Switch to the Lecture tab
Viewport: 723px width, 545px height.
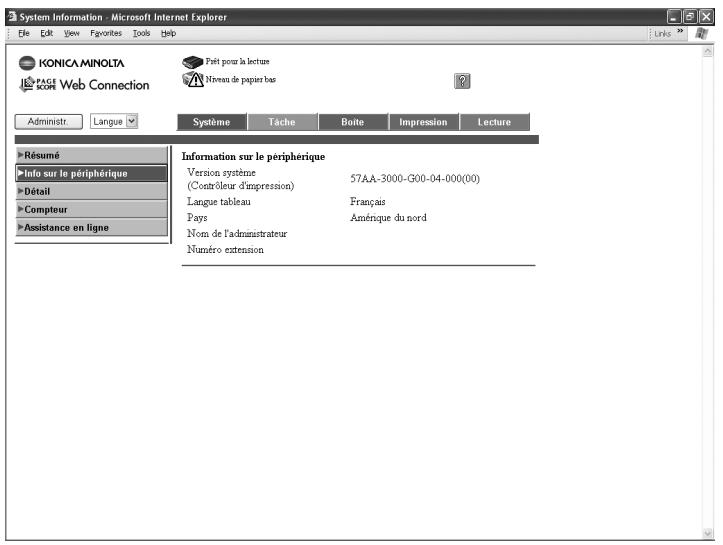[x=494, y=122]
